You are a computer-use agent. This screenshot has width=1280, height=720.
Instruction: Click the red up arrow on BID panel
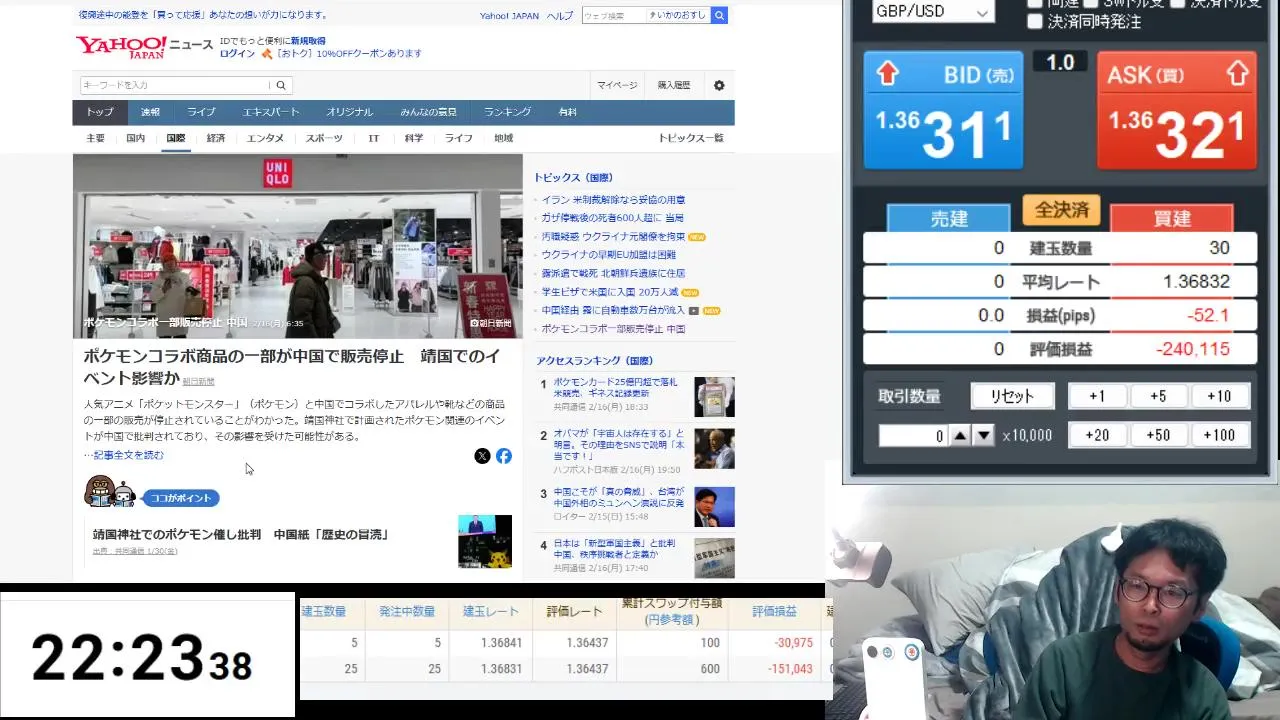click(x=888, y=73)
